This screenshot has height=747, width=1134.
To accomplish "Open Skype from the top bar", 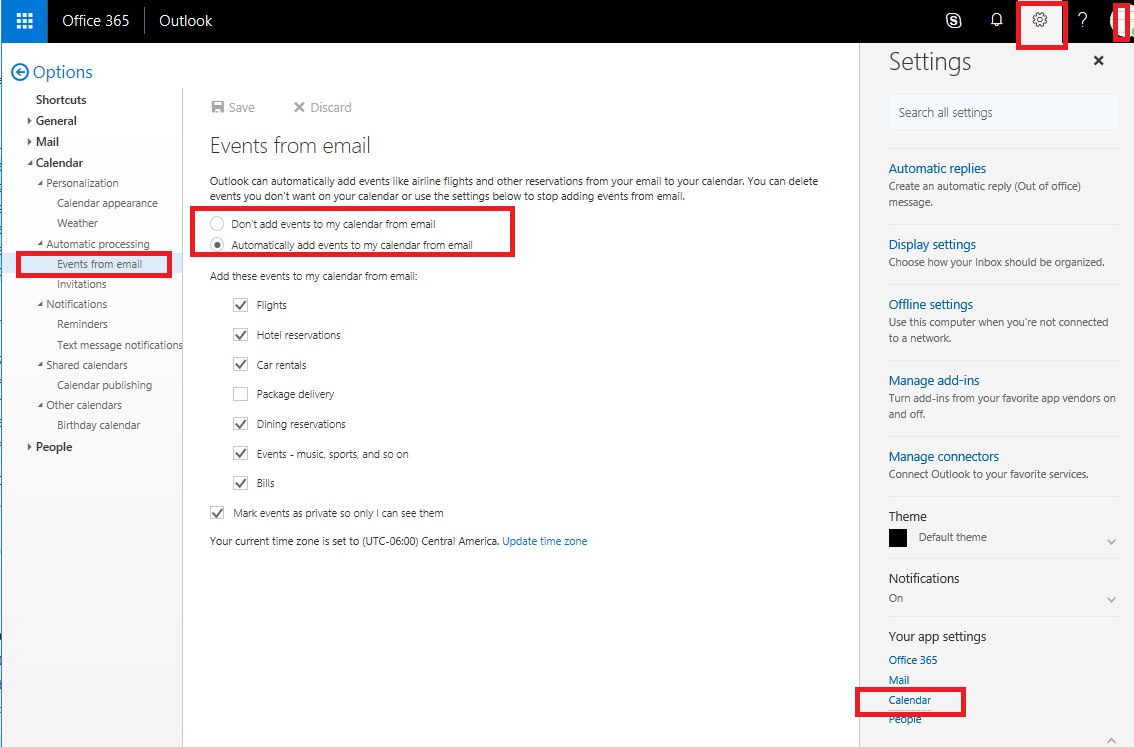I will tap(954, 21).
